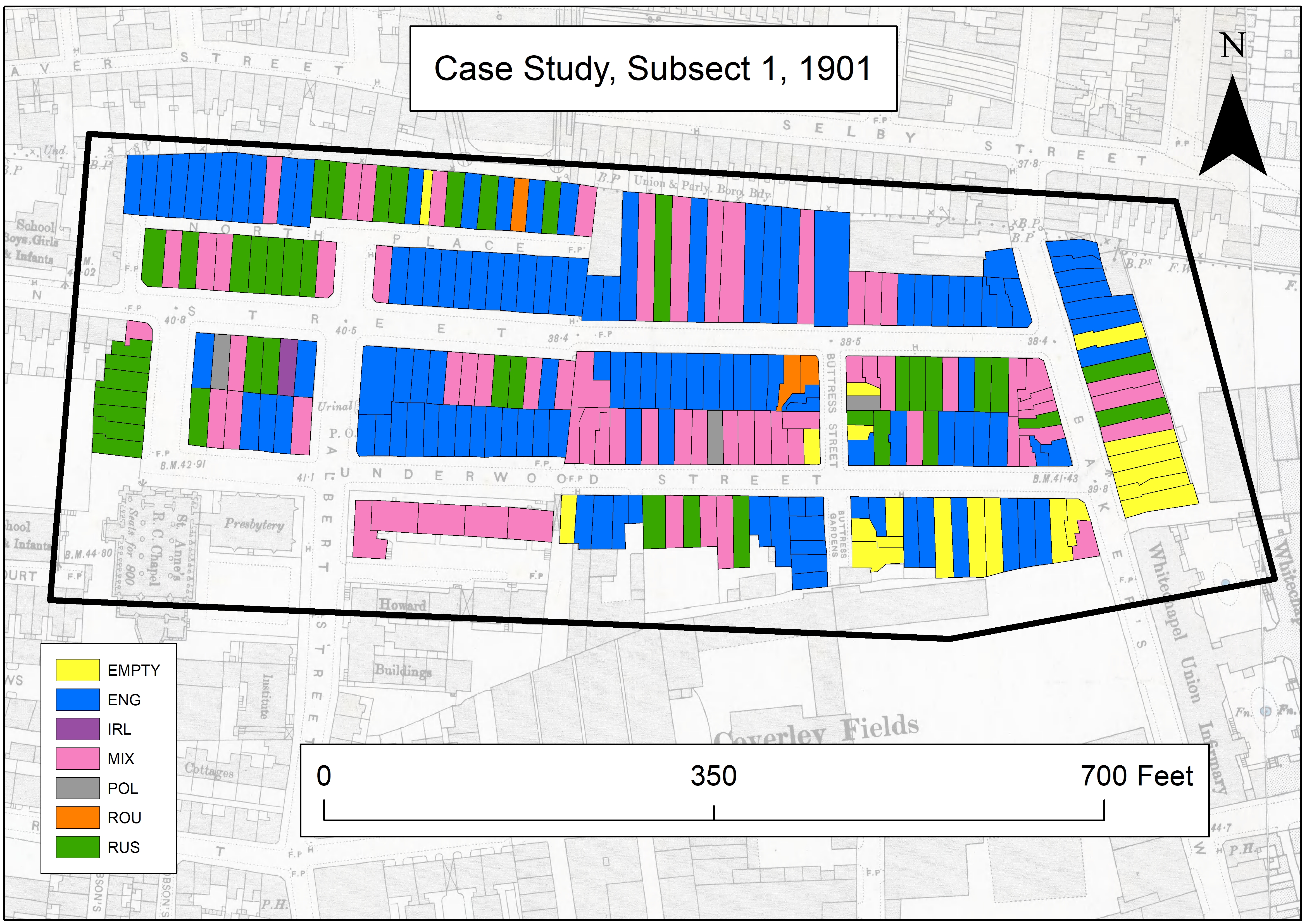The height and width of the screenshot is (924, 1307).
Task: Click the map title 'Case Study, Subsect 1, 1901'
Action: (652, 69)
